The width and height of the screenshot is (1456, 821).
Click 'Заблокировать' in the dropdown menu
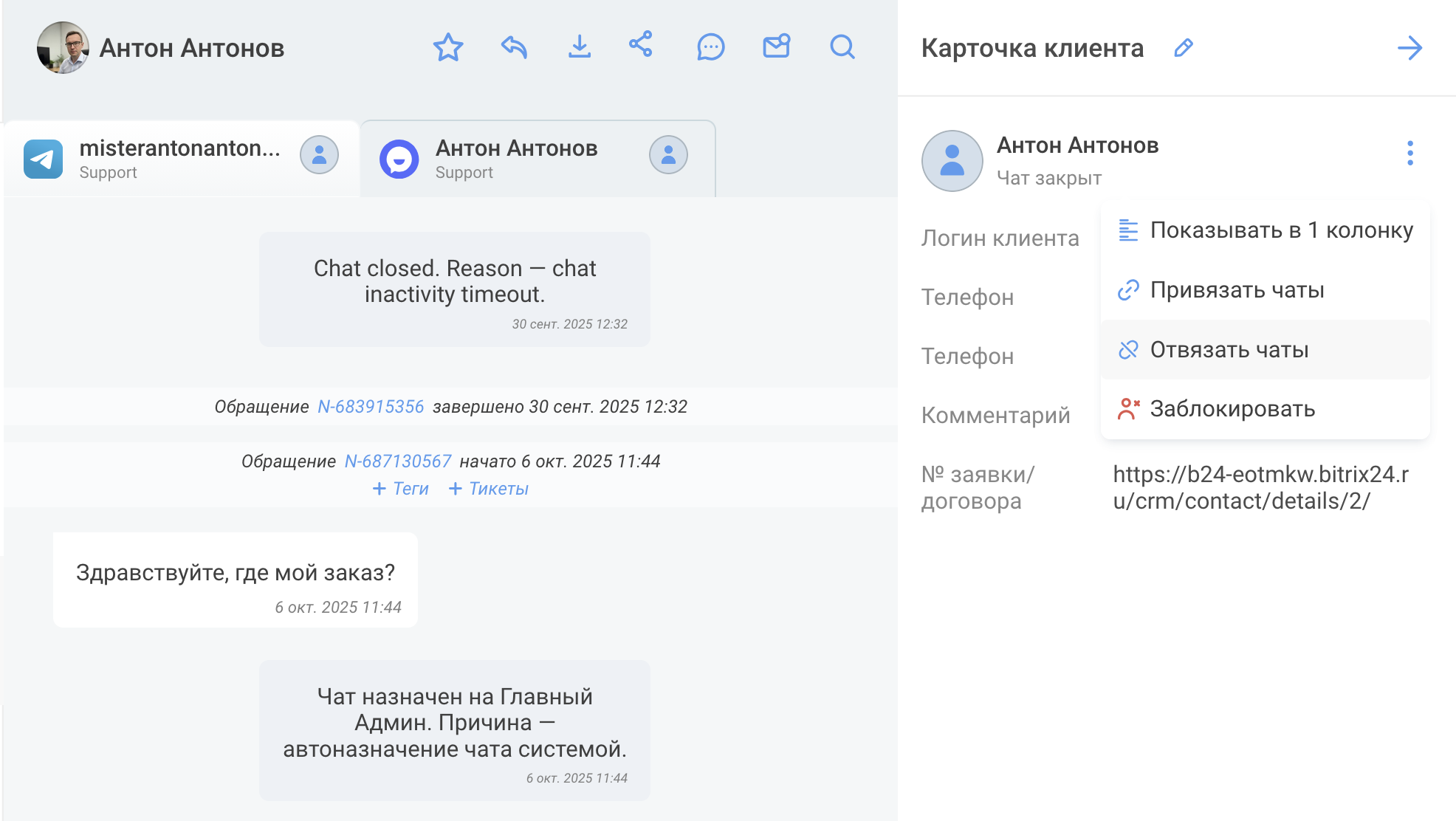(x=1232, y=409)
